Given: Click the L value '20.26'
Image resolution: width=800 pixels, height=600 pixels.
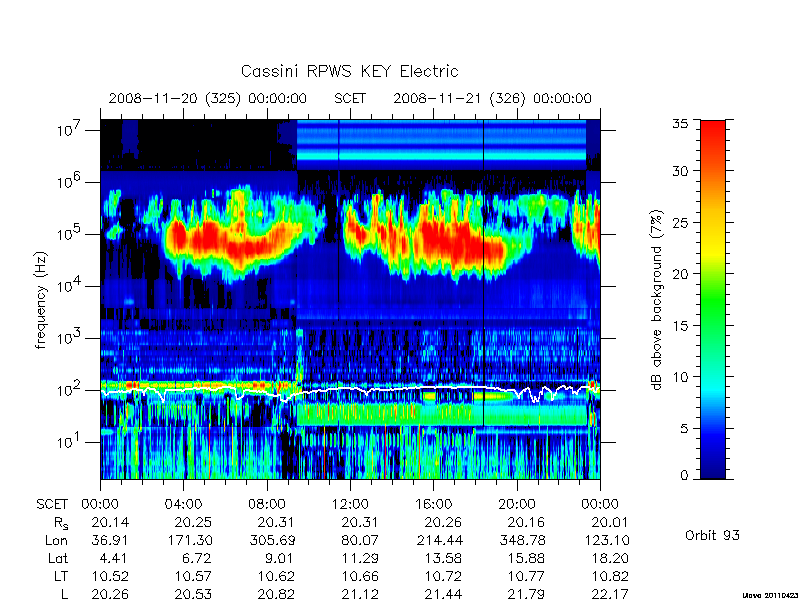Looking at the screenshot, I should tap(110, 594).
